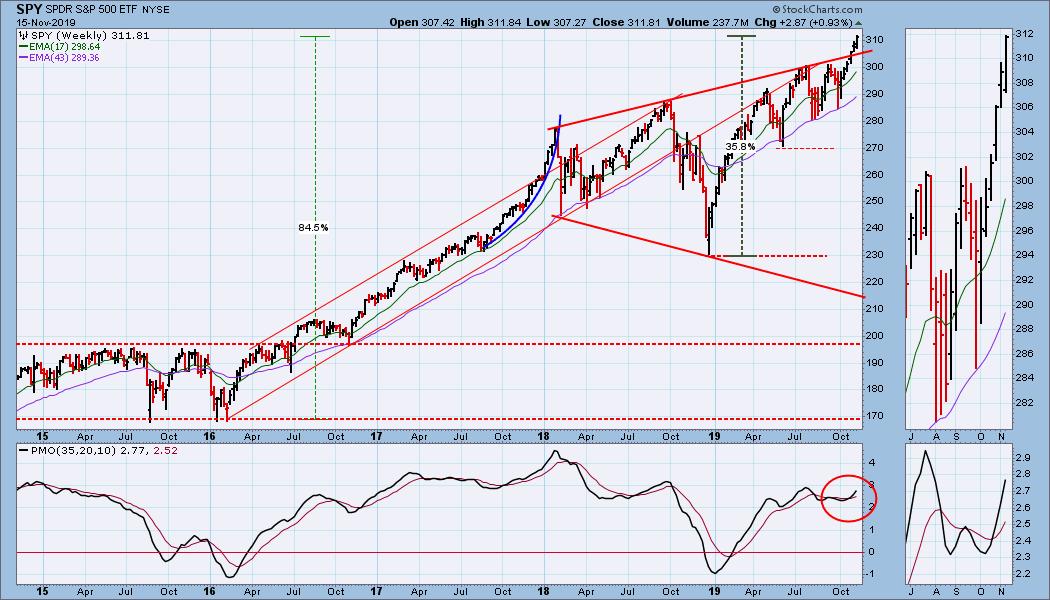
Task: Select the date 15-Nov-2019 label
Action: (44, 22)
